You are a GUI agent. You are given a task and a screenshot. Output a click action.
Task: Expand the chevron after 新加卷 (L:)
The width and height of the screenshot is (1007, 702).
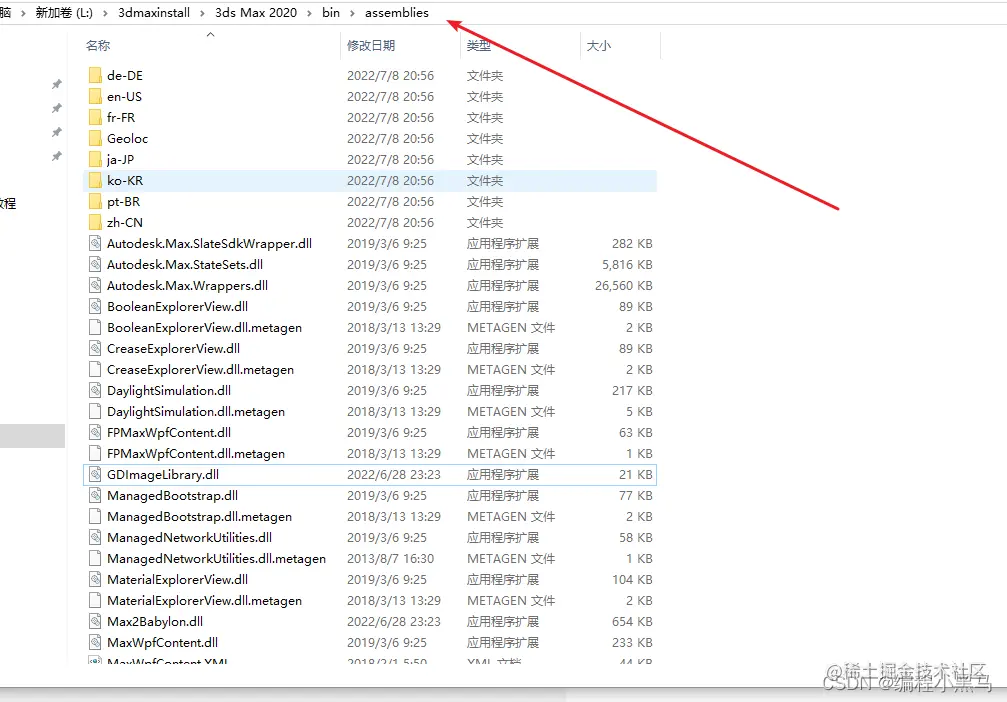click(105, 13)
